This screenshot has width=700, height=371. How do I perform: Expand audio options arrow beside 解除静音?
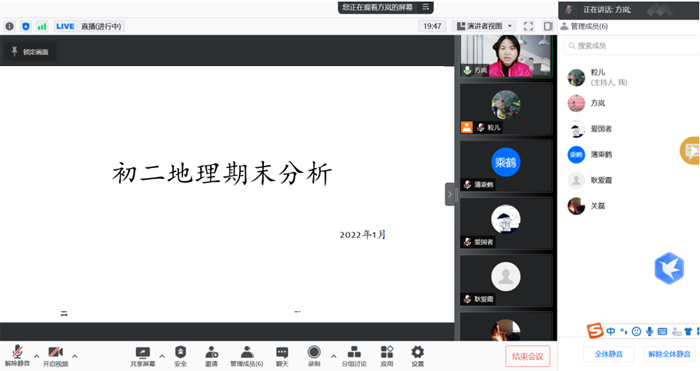37,356
